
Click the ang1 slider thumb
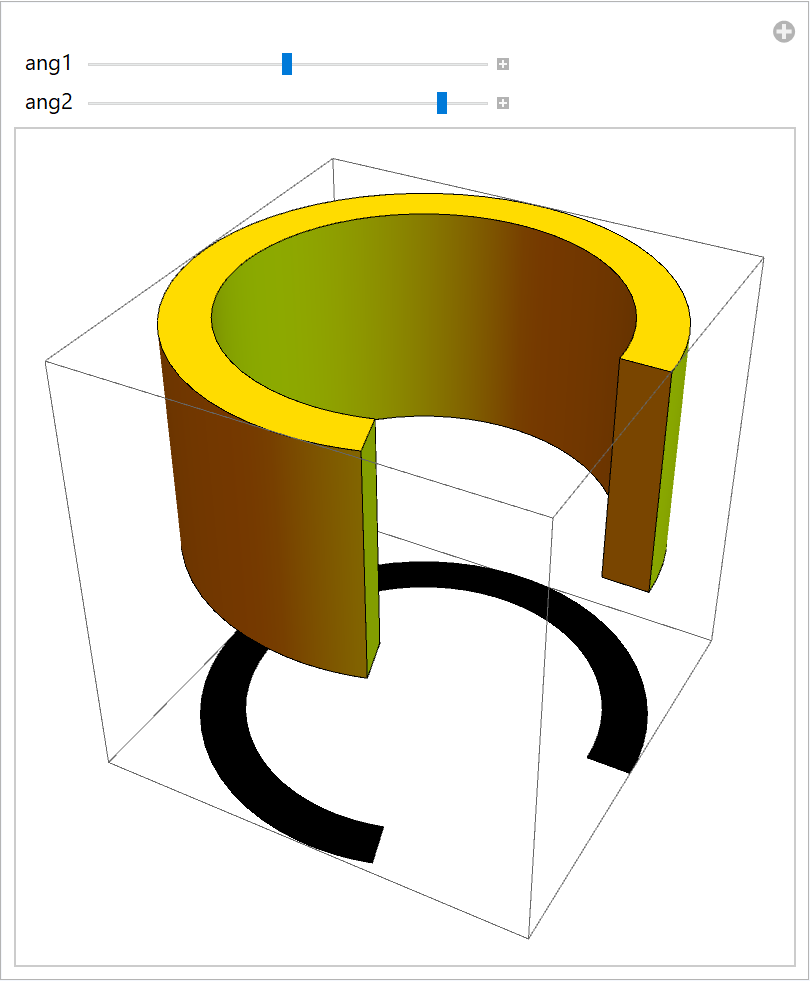point(287,64)
